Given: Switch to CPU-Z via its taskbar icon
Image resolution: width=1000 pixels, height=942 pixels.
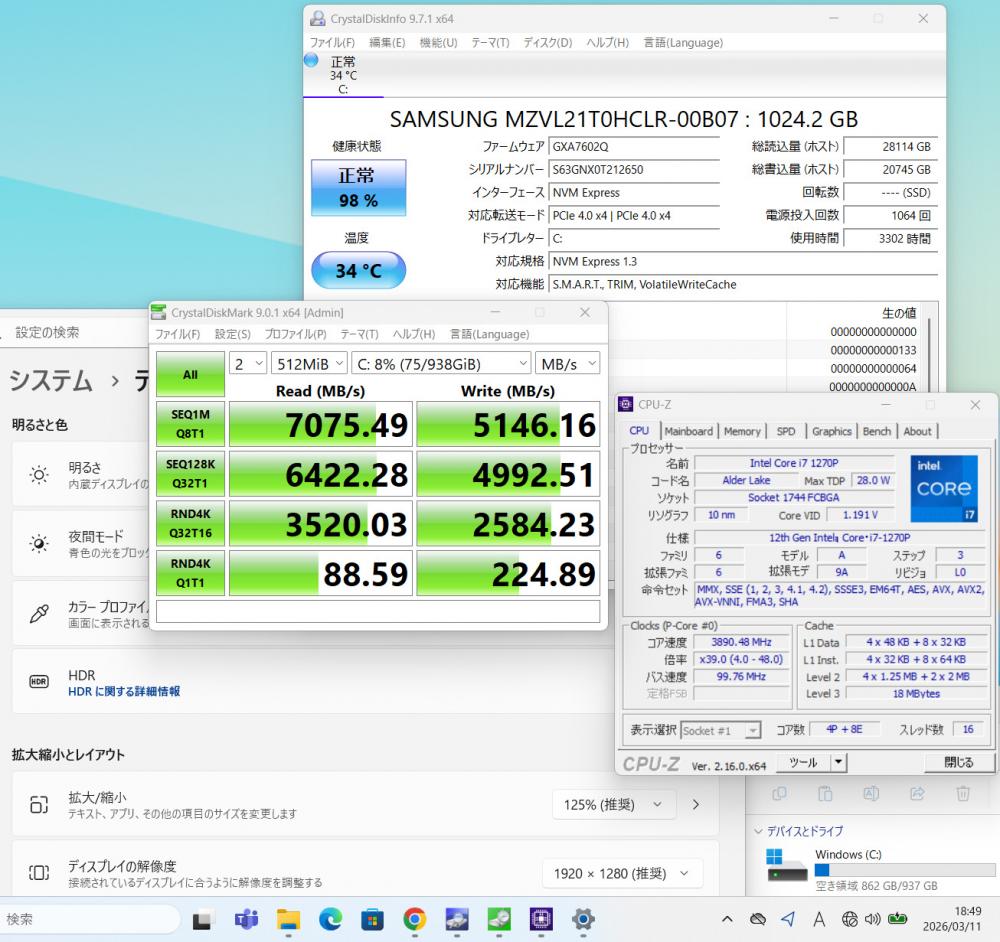Looking at the screenshot, I should click(x=542, y=919).
